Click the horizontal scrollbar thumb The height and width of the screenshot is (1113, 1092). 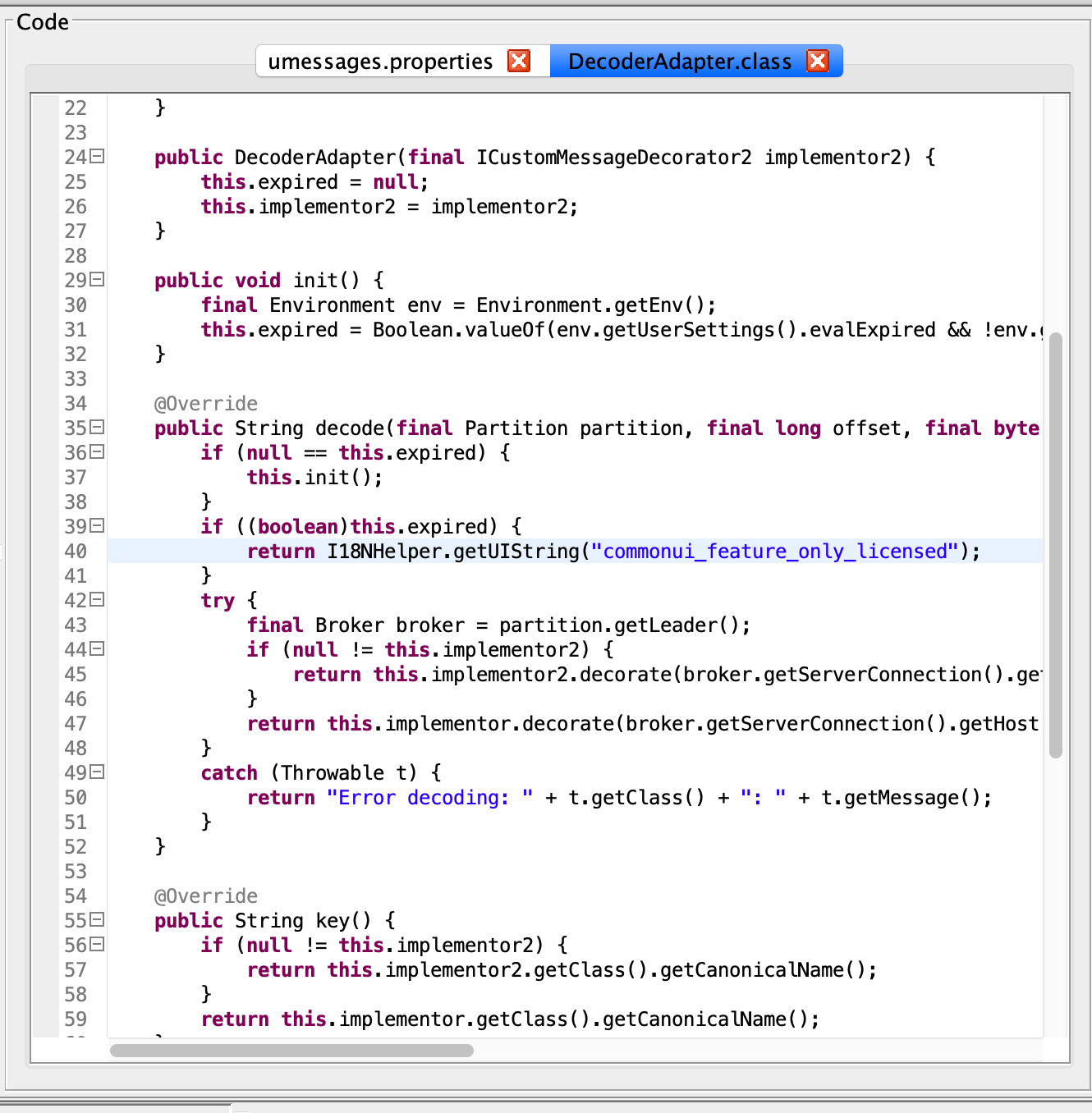(291, 1051)
